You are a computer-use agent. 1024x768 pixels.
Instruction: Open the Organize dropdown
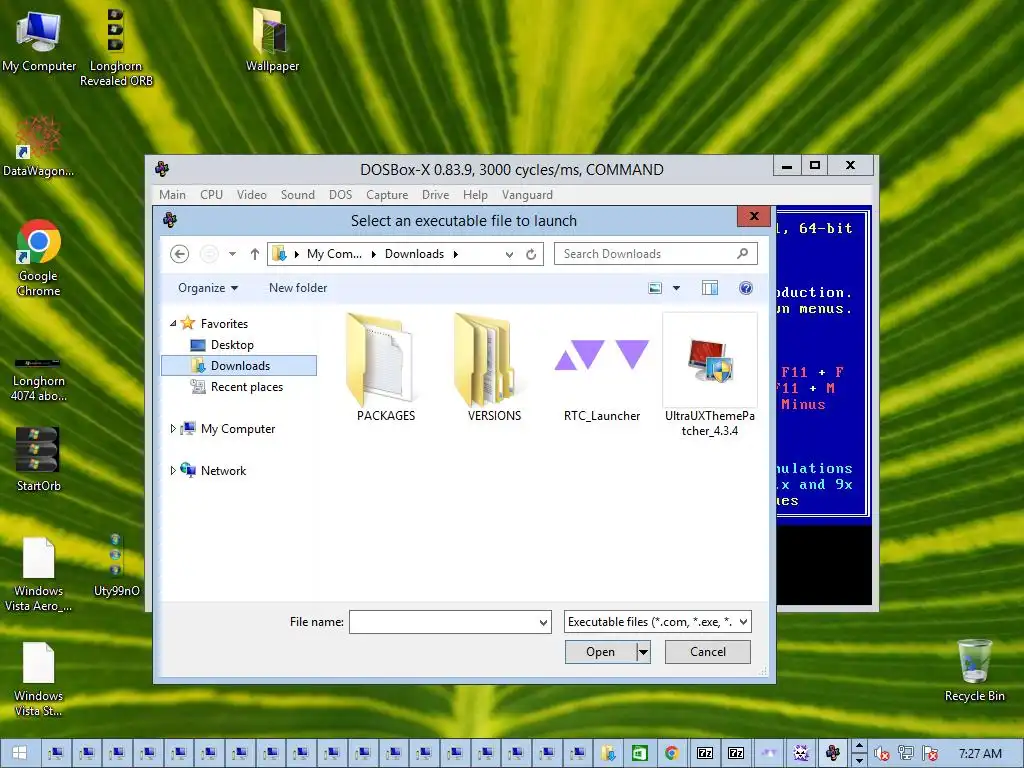click(208, 288)
